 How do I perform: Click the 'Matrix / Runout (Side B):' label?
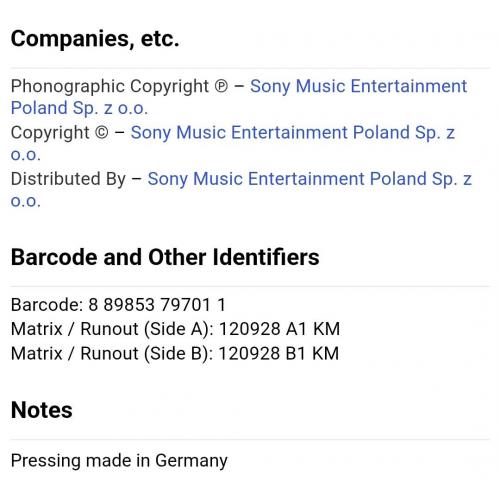pos(112,354)
